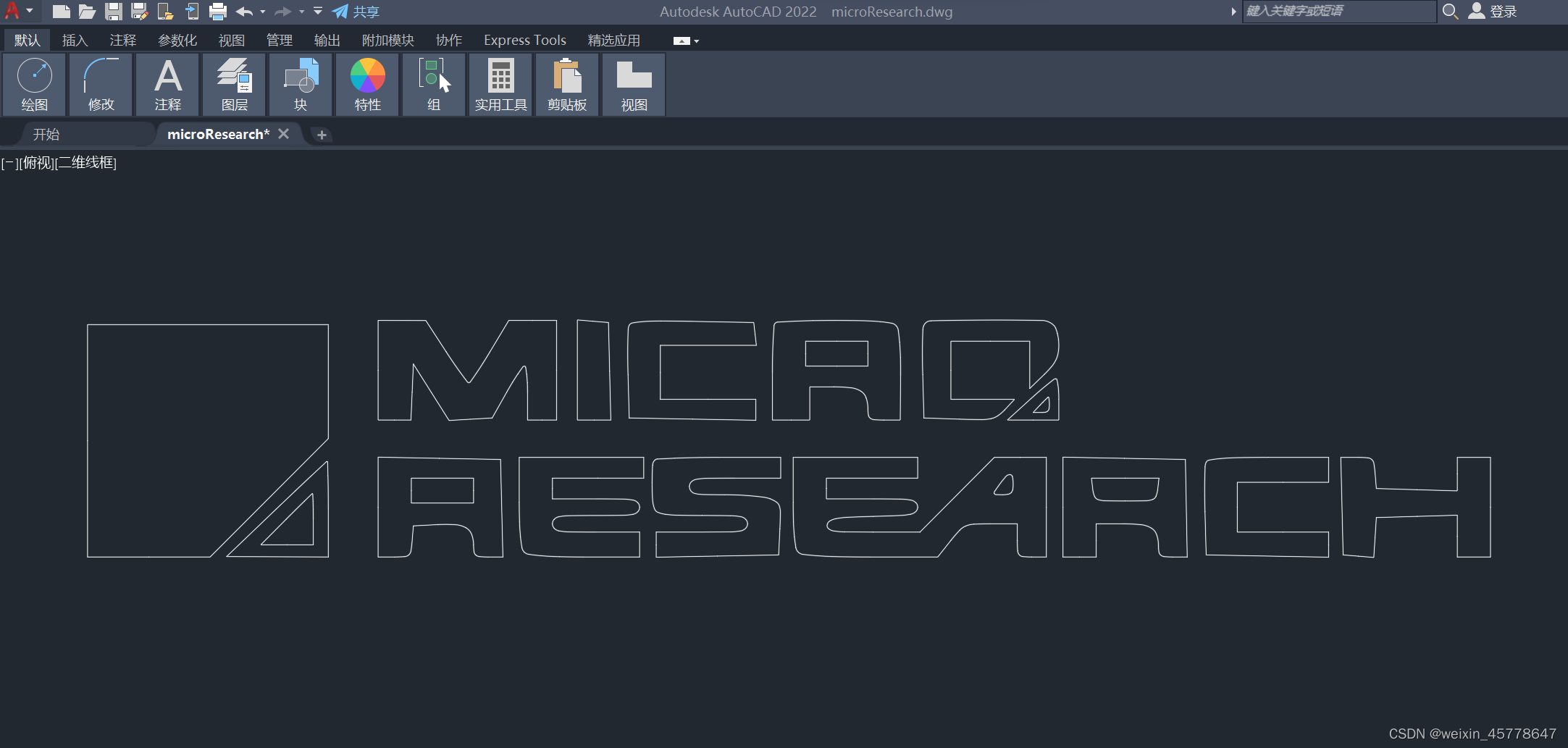
Task: Undo the last action with arrow icon
Action: click(245, 12)
